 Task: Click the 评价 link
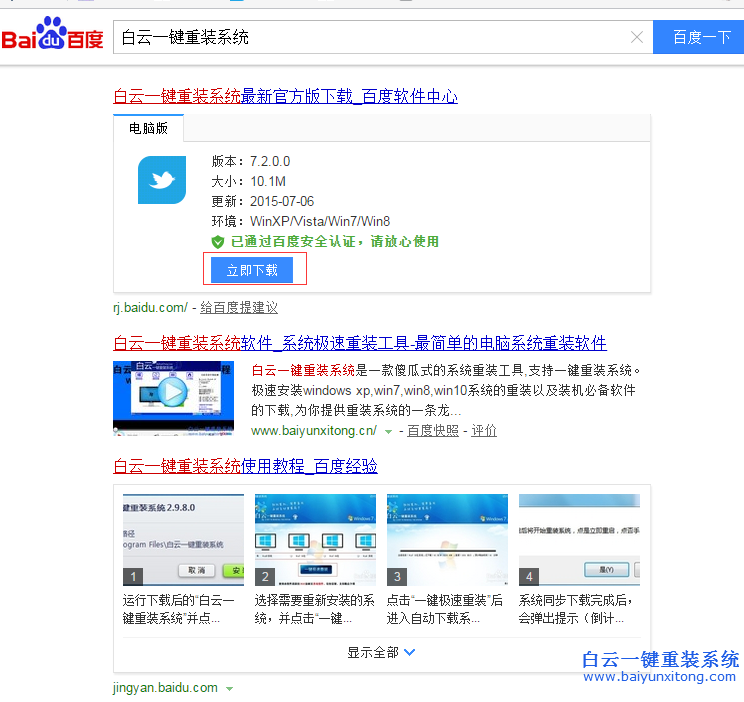coord(484,431)
